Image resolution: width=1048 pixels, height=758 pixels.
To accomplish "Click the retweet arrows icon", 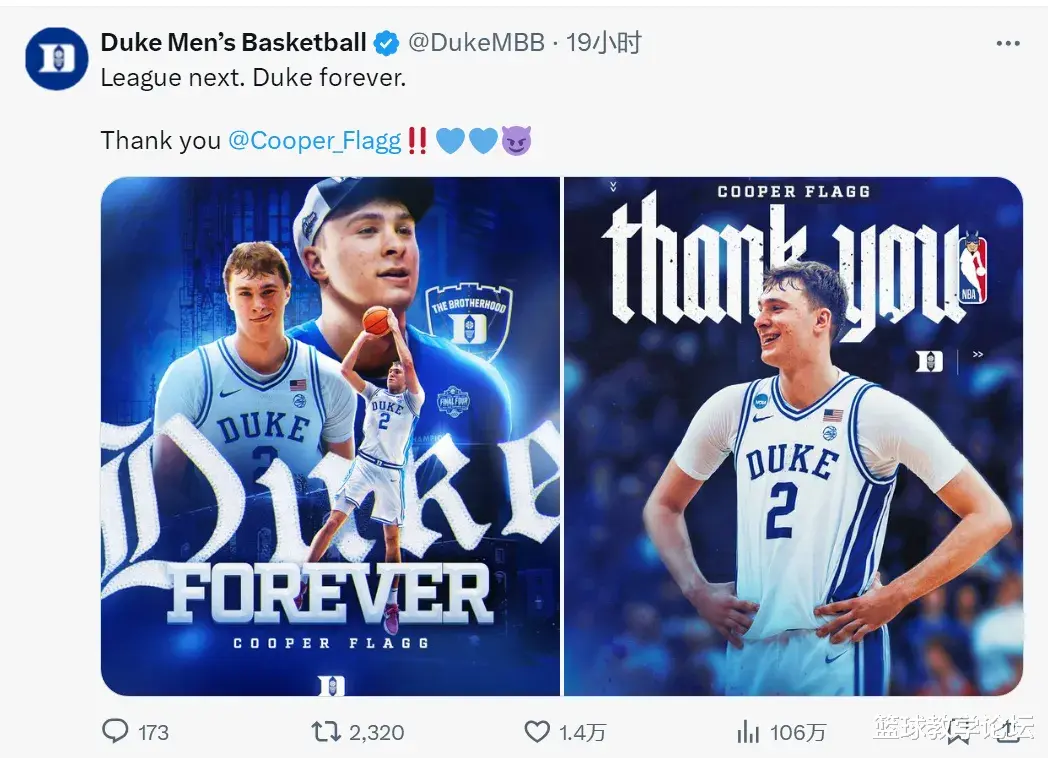I will [x=326, y=731].
